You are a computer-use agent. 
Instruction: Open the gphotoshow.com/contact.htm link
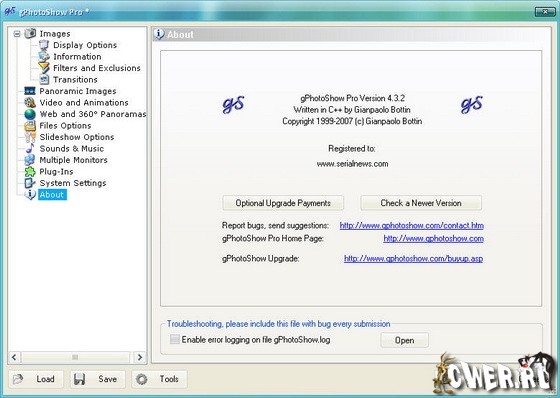(411, 225)
